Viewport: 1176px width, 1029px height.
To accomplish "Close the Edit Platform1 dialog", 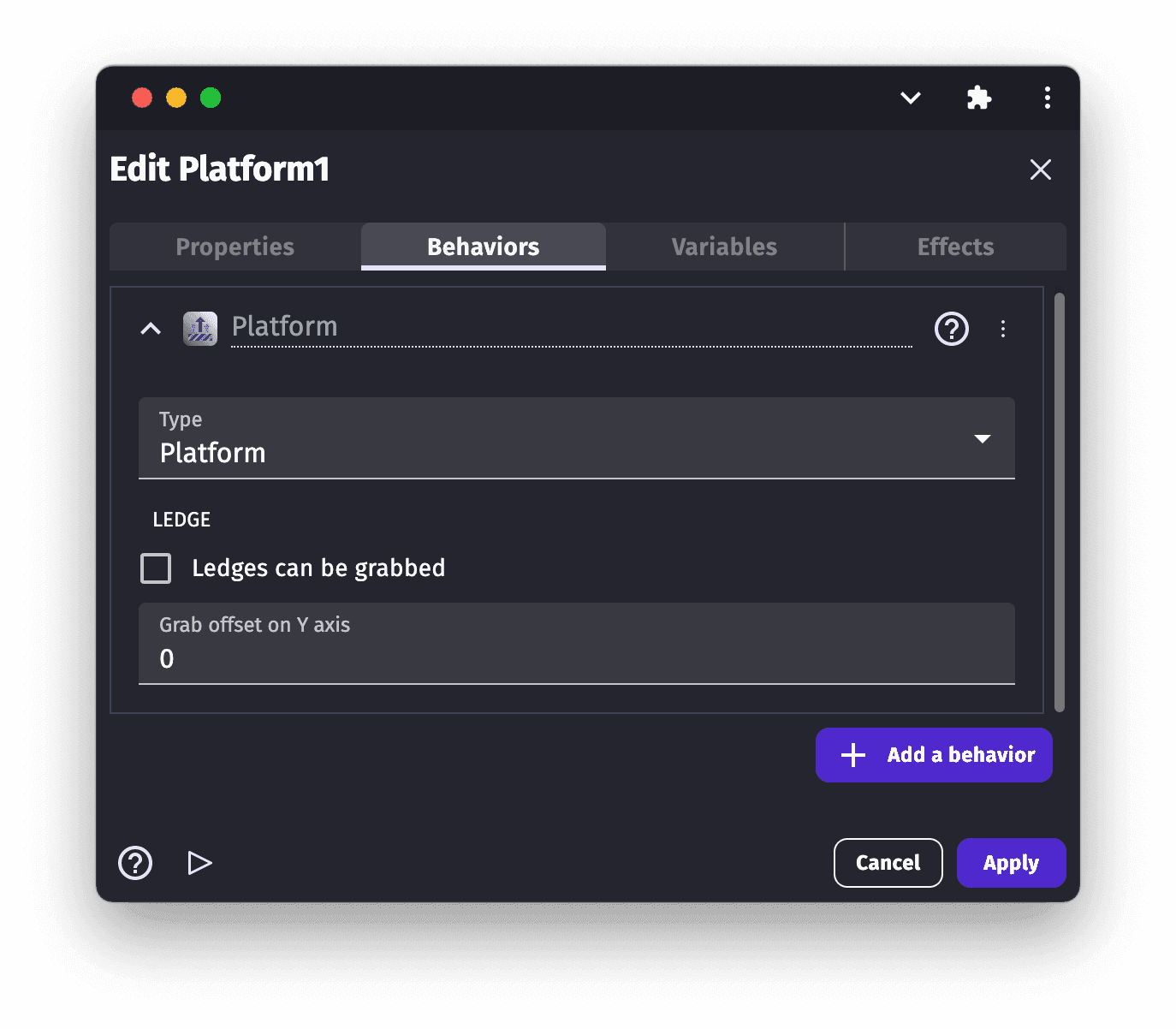I will point(1040,170).
